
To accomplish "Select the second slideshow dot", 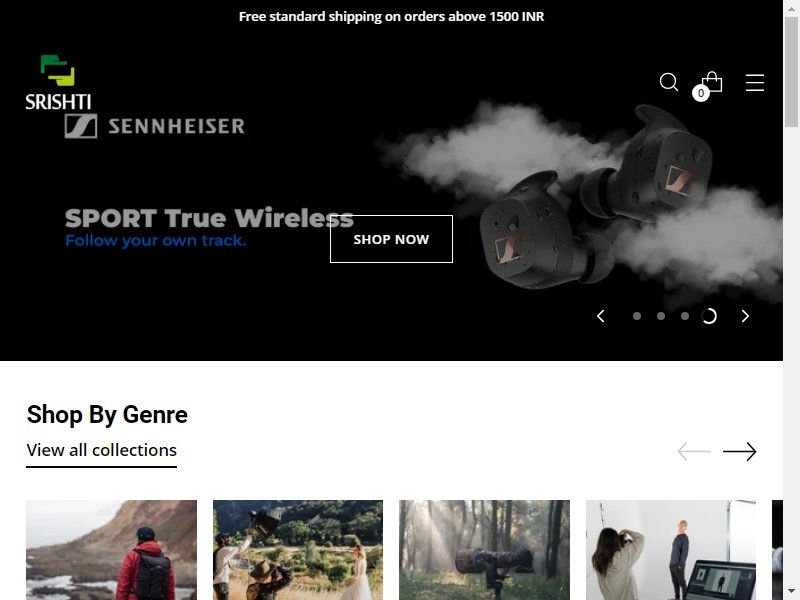I will point(661,316).
